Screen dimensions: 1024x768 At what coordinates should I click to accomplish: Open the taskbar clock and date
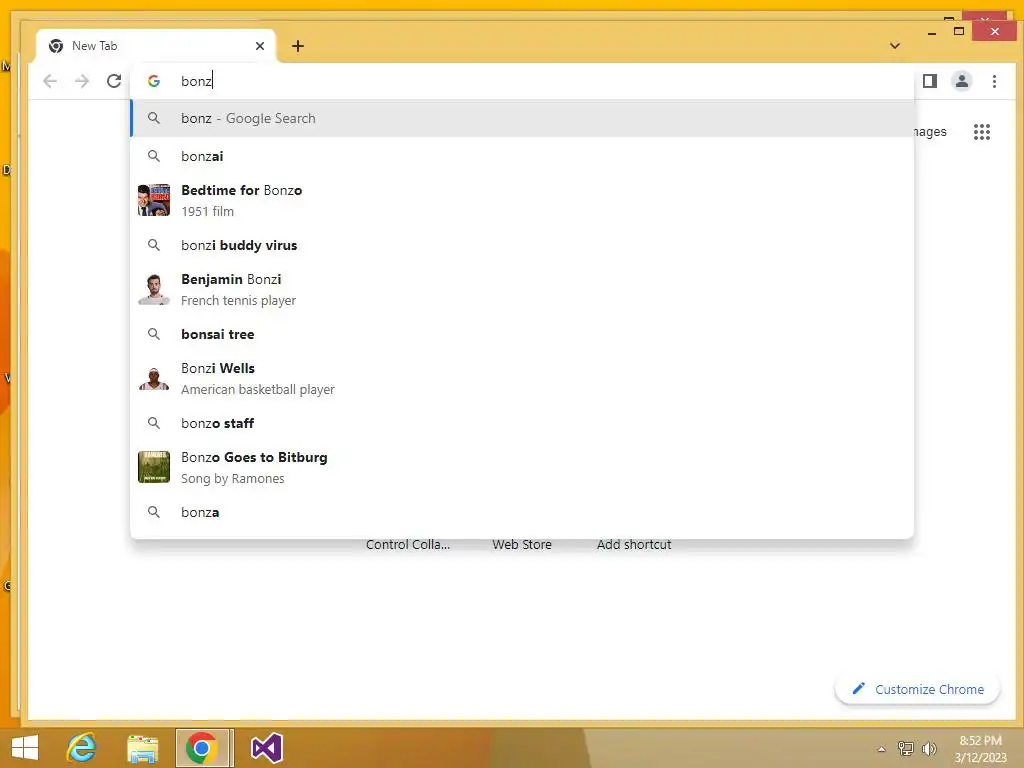coord(980,749)
